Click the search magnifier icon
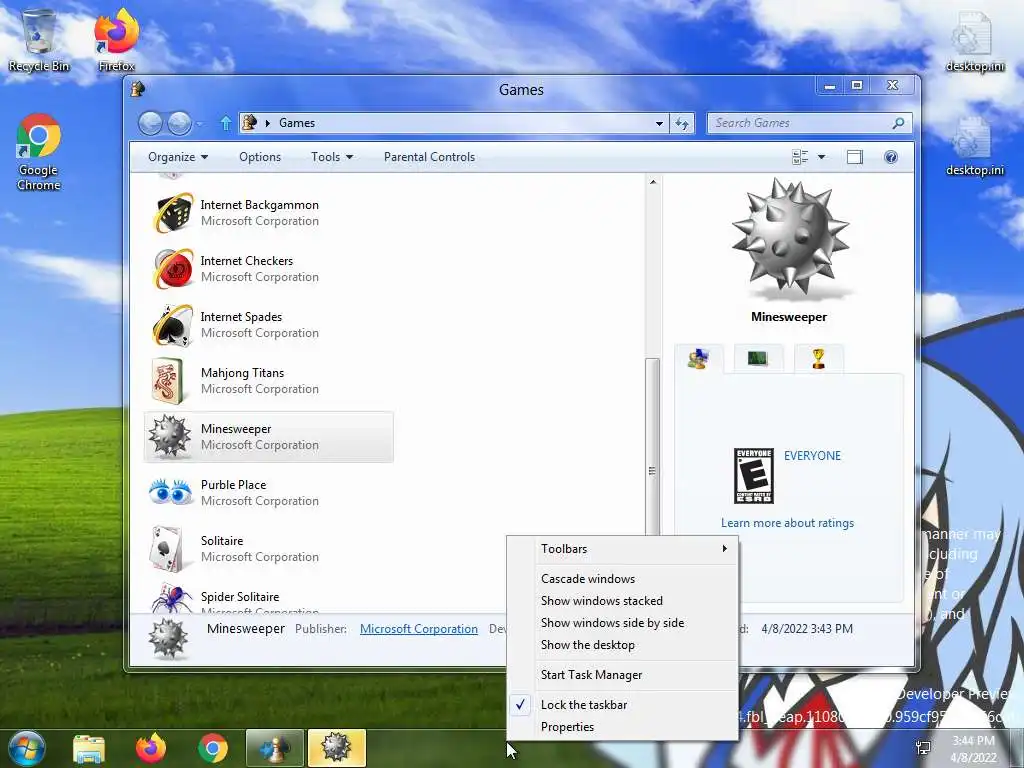1024x768 pixels. click(x=899, y=123)
